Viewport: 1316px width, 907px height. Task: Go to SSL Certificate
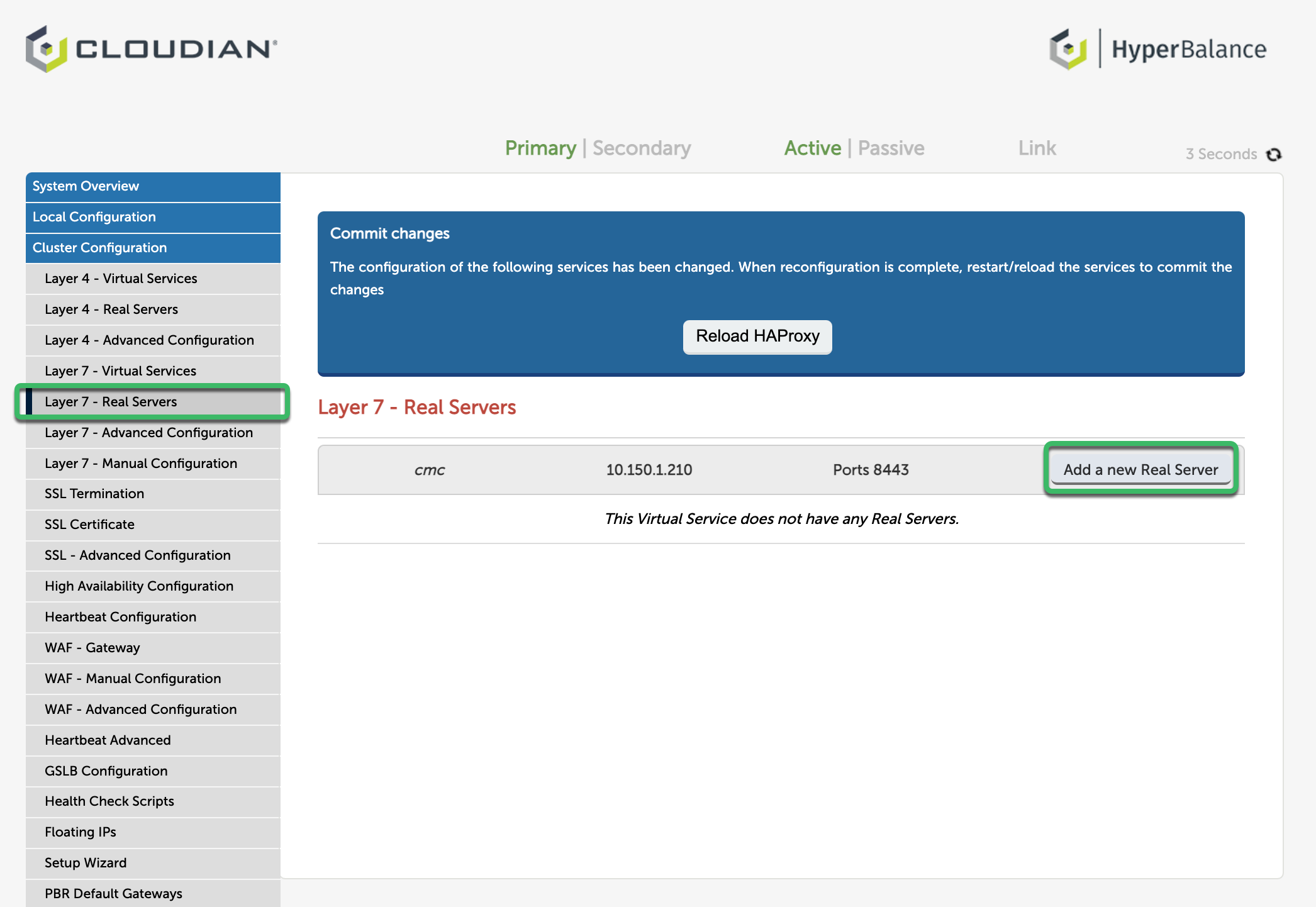point(153,525)
